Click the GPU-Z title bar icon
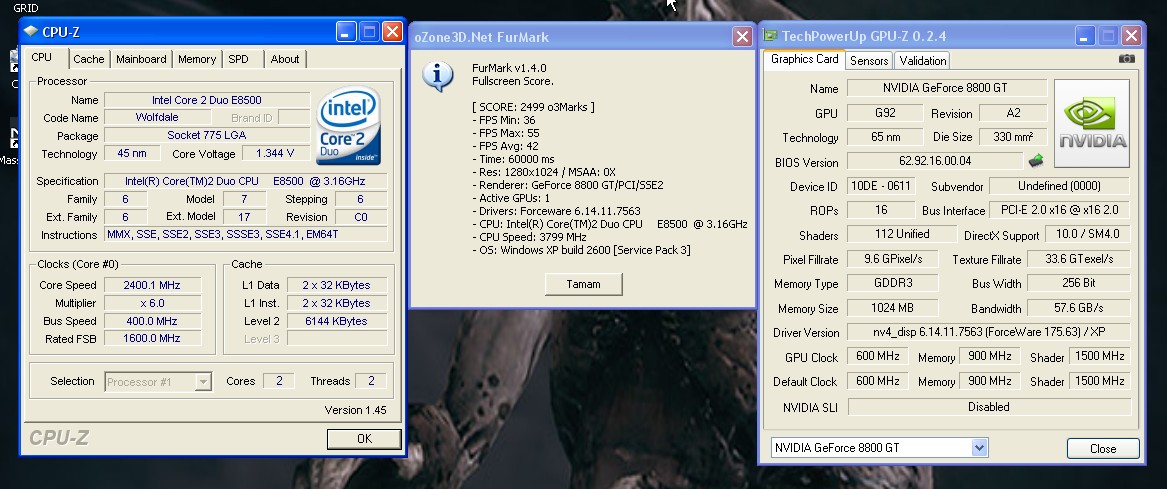 coord(770,36)
